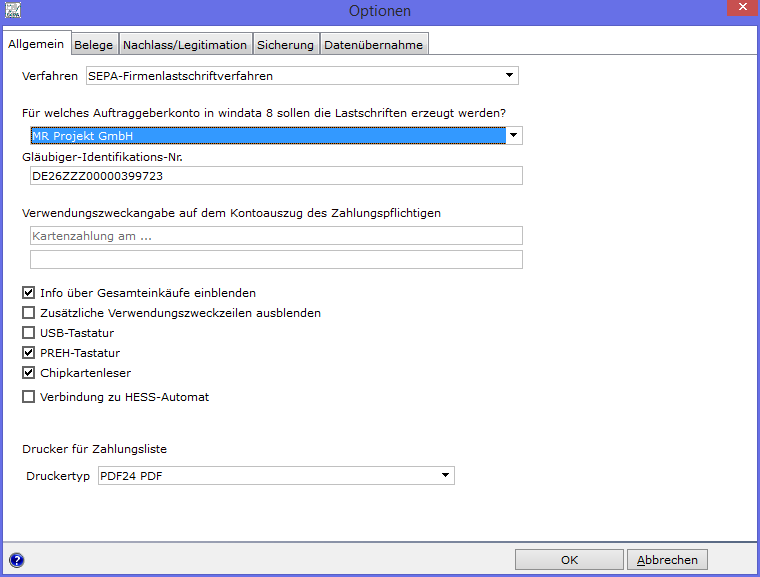Open the Druckertyp PDF24 PDF dropdown

point(445,476)
